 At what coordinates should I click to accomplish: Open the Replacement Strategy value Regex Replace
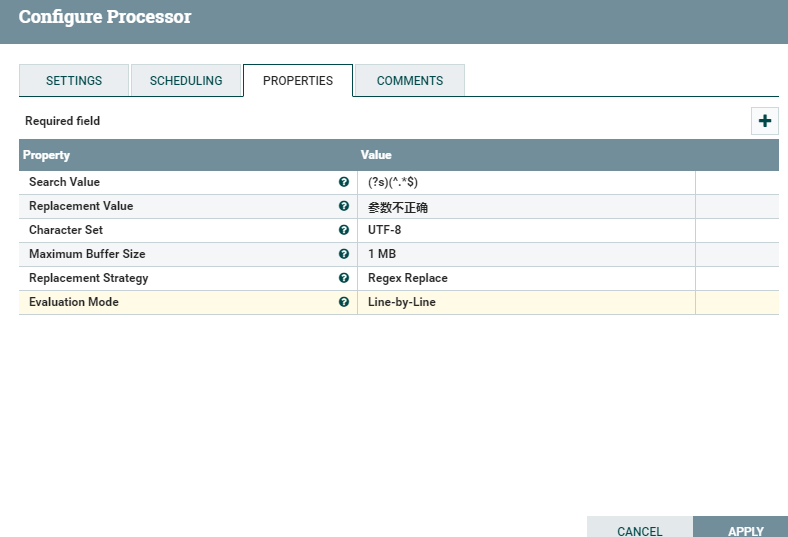pyautogui.click(x=526, y=278)
